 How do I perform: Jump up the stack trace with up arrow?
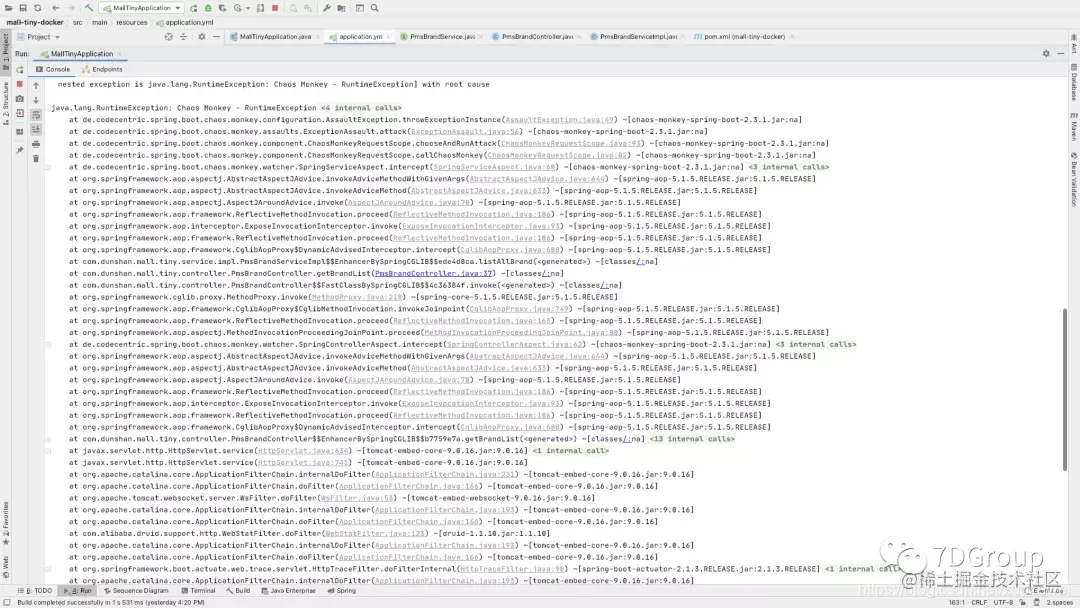pyautogui.click(x=36, y=85)
